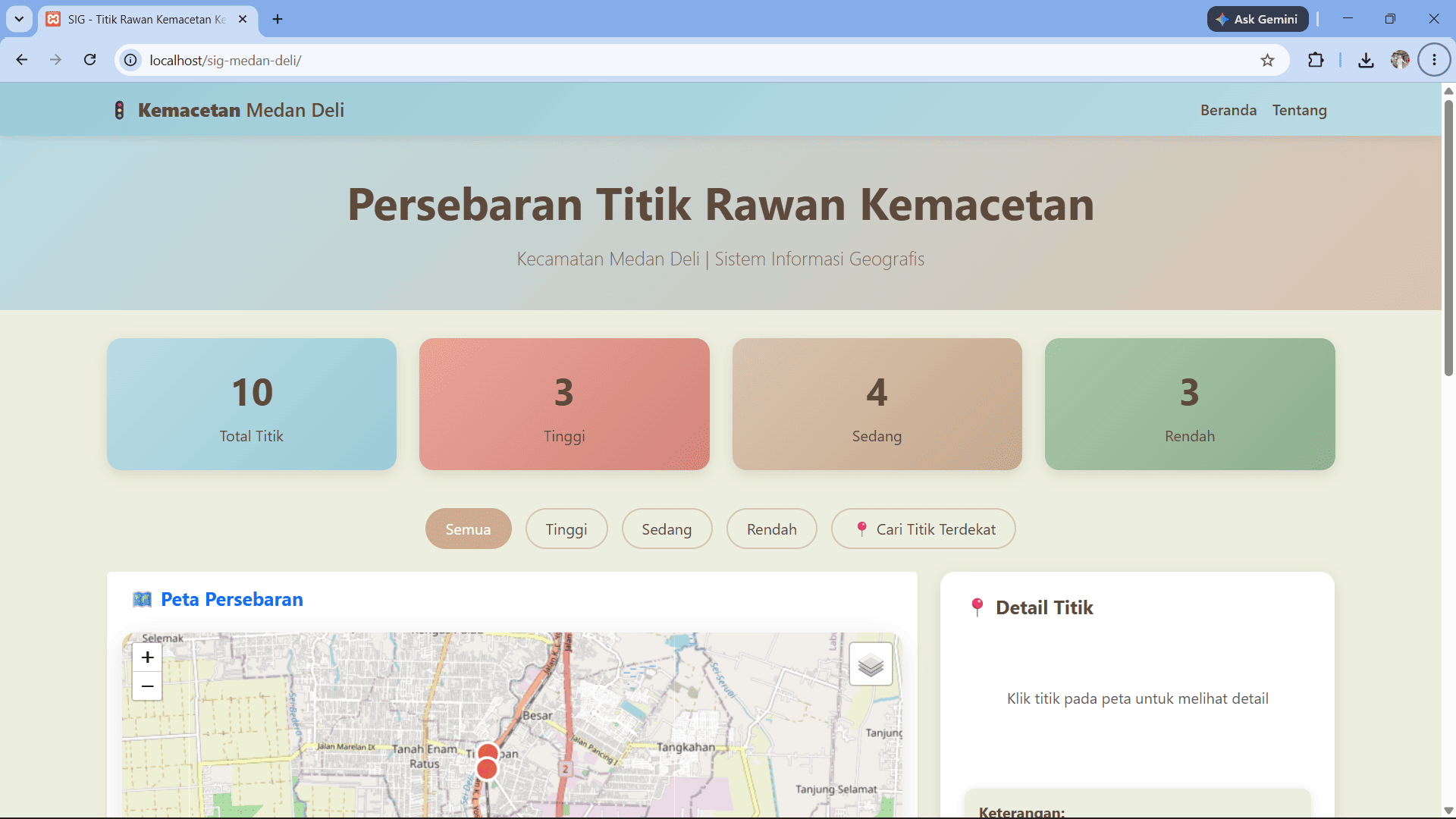Click the map zoom out minus button

tap(147, 686)
